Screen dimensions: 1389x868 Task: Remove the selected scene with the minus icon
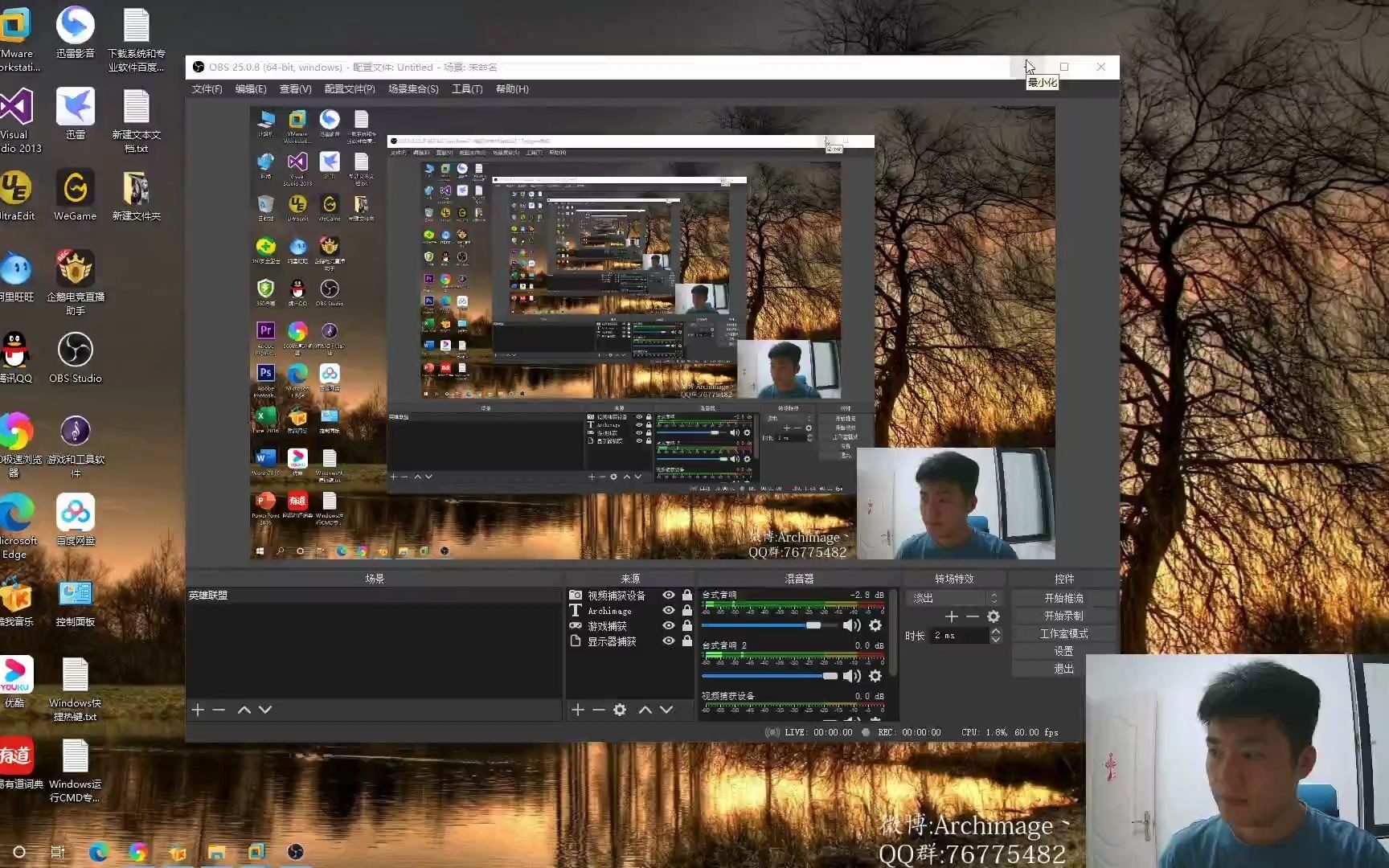click(219, 710)
